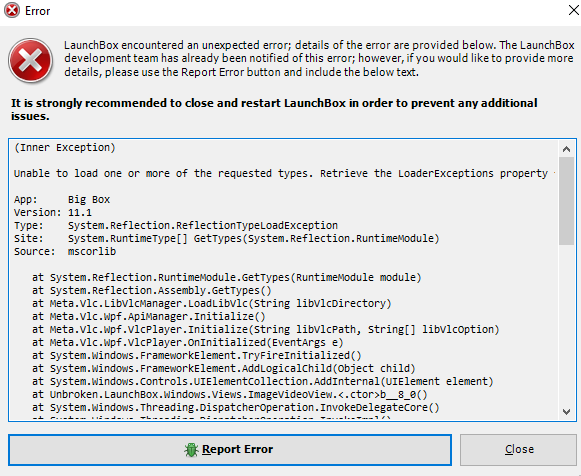Click the 'App: Big Box' line
This screenshot has height=476, width=581.
point(62,199)
